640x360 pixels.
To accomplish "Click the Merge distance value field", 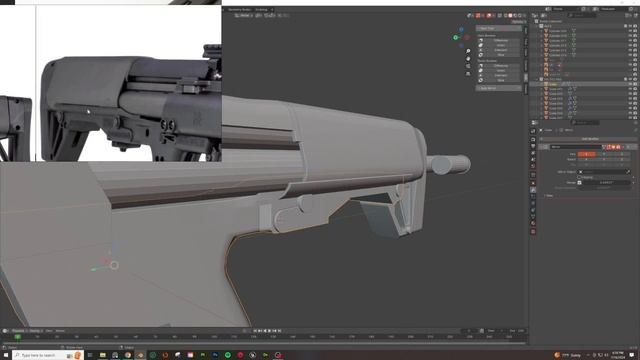I will click(x=606, y=182).
